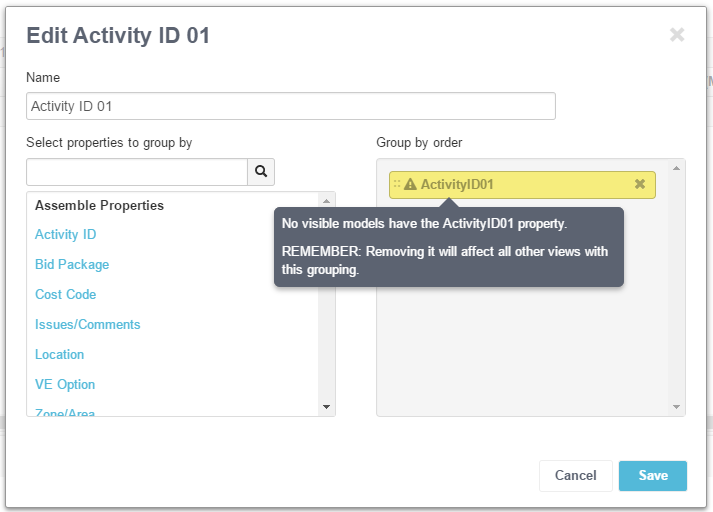This screenshot has height=512, width=713.
Task: Save the Activity ID 01 grouping
Action: (652, 476)
